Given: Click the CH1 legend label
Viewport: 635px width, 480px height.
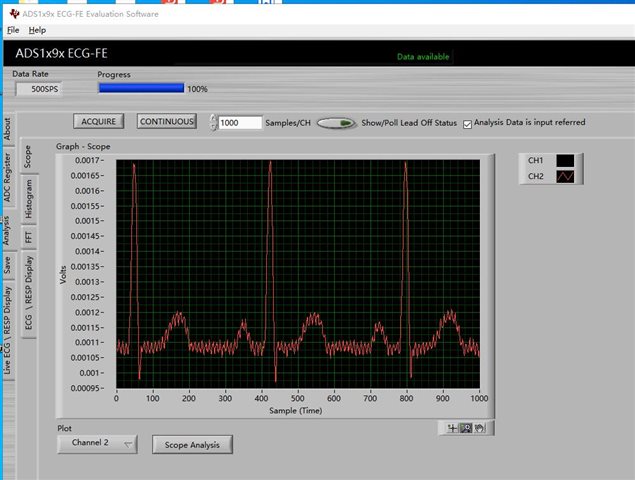Looking at the screenshot, I should 535,160.
